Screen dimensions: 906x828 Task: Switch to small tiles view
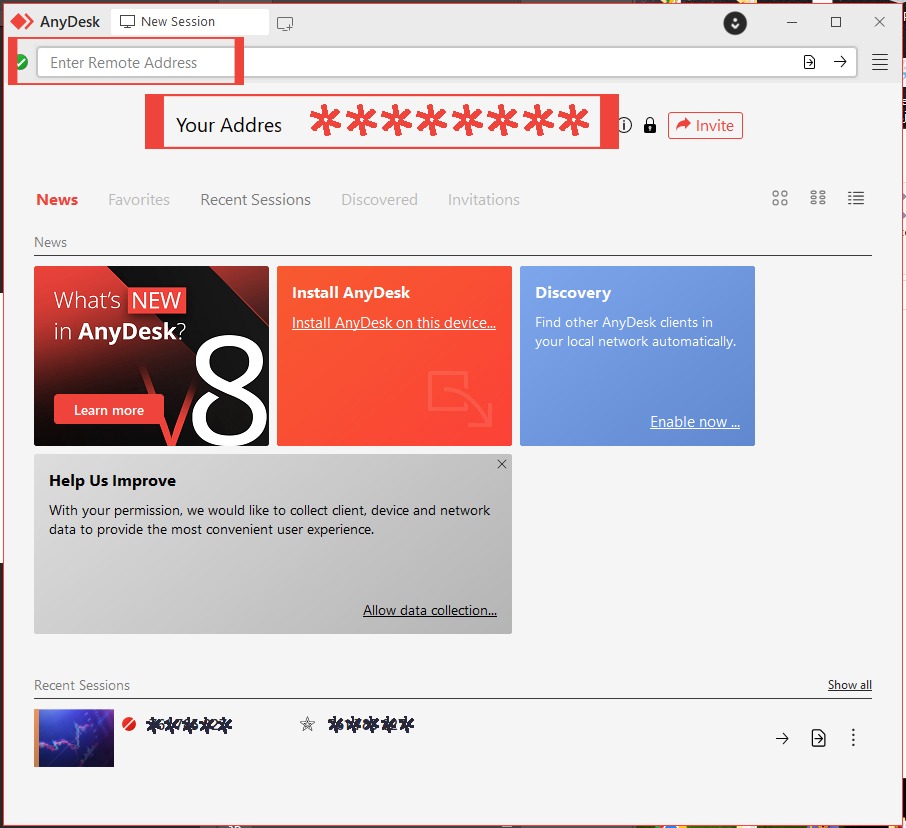(818, 198)
